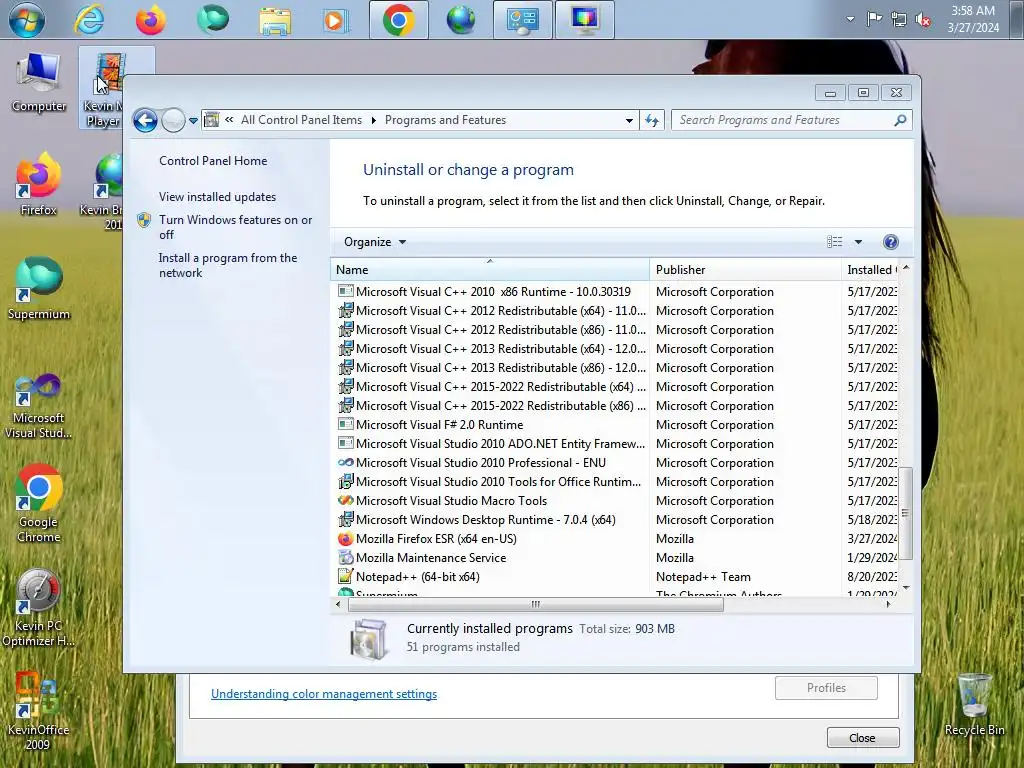Open Turn Windows features on or off

(236, 227)
